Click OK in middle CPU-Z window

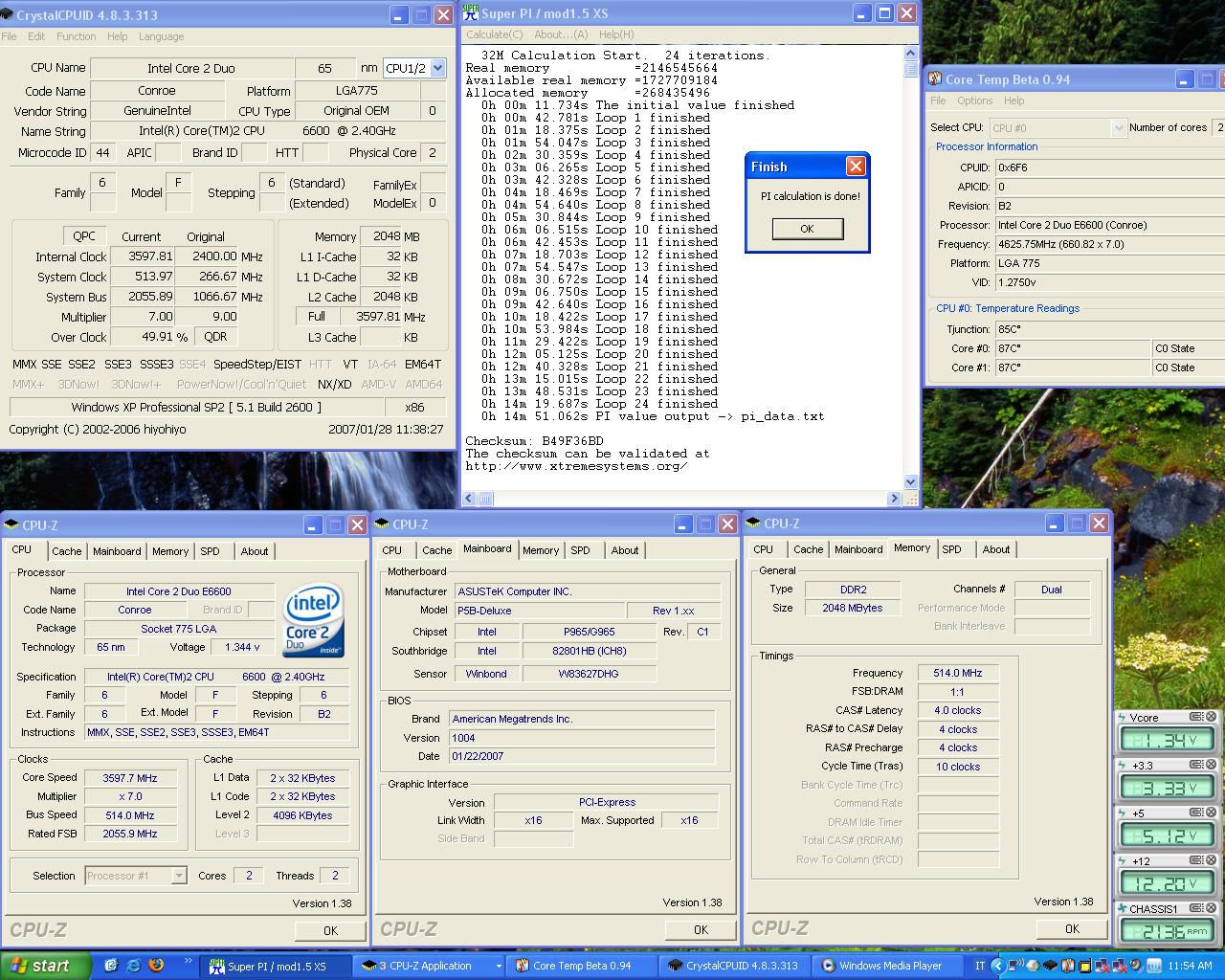click(701, 929)
